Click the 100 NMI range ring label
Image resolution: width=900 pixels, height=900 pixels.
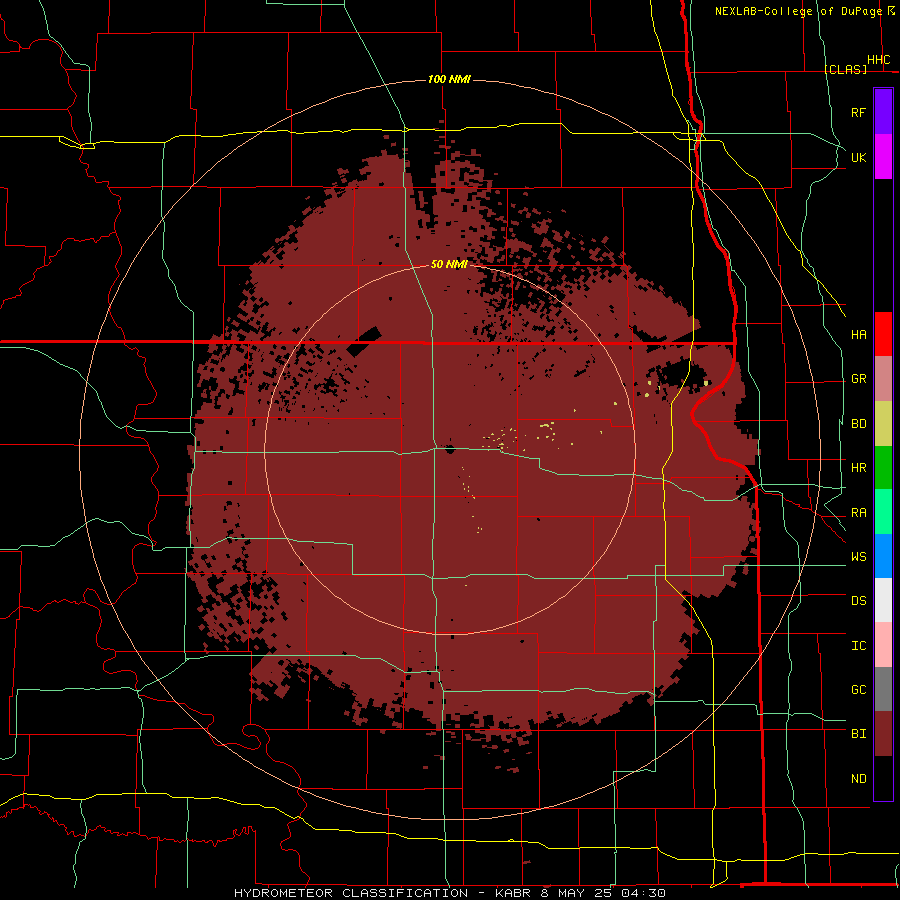click(449, 79)
